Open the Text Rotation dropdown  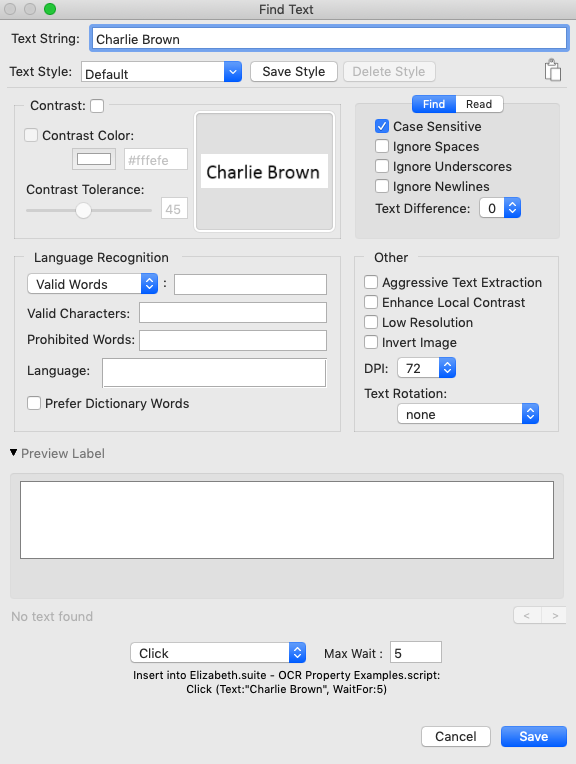point(468,414)
